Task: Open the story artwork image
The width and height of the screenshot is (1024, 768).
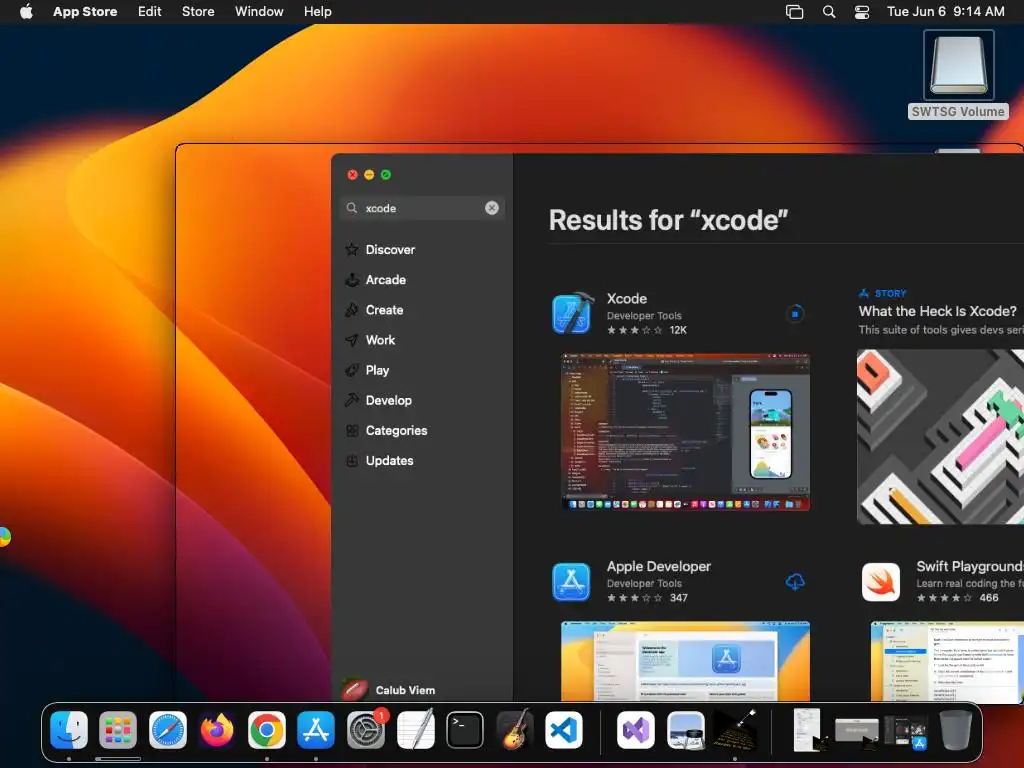Action: [940, 436]
